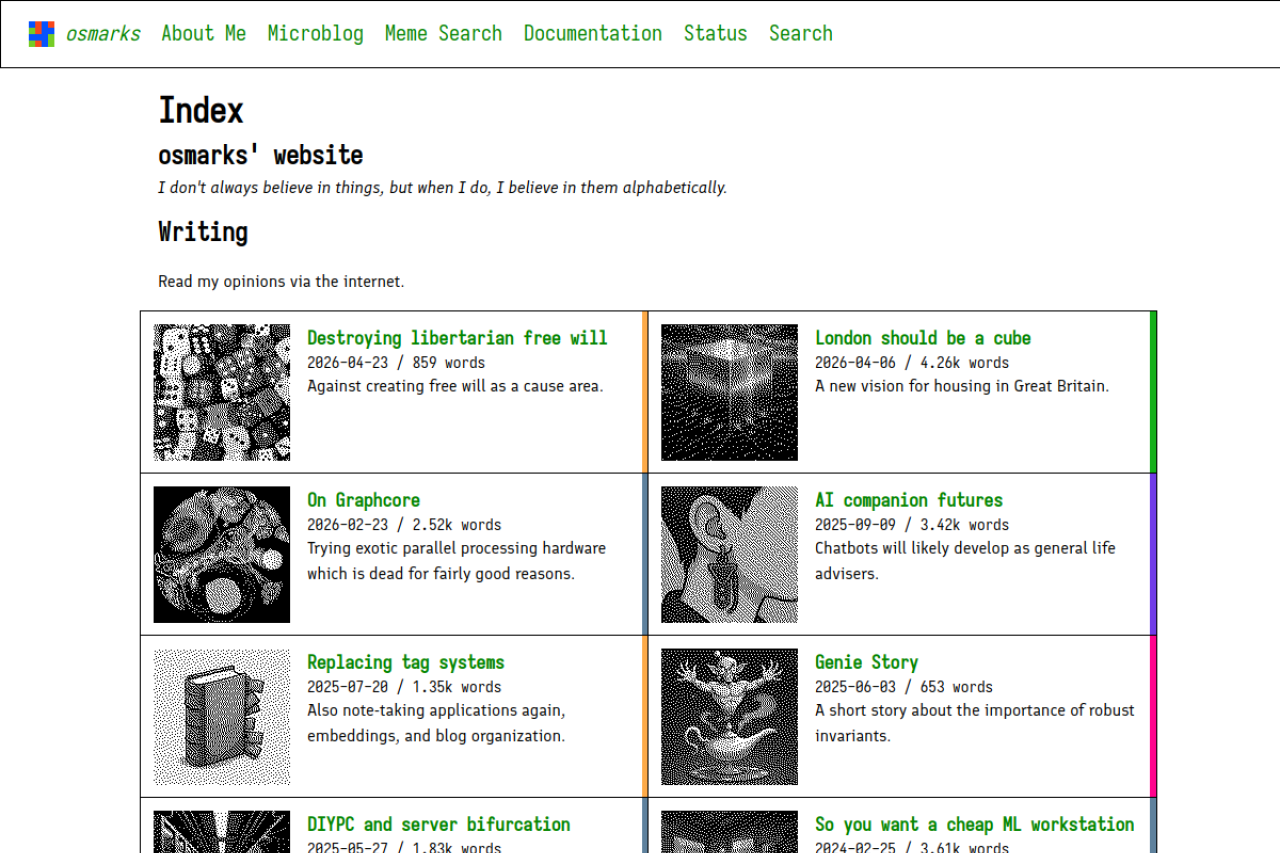
Task: Click the glowing cube thumbnail image
Action: (730, 392)
